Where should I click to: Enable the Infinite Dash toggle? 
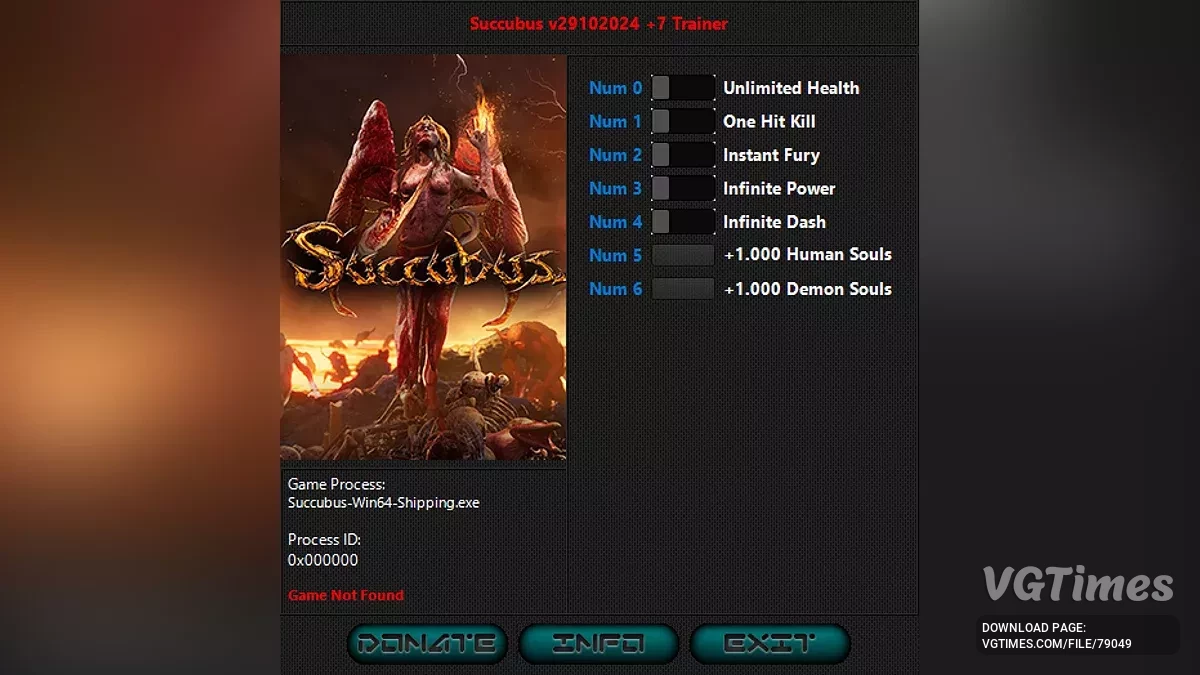683,222
